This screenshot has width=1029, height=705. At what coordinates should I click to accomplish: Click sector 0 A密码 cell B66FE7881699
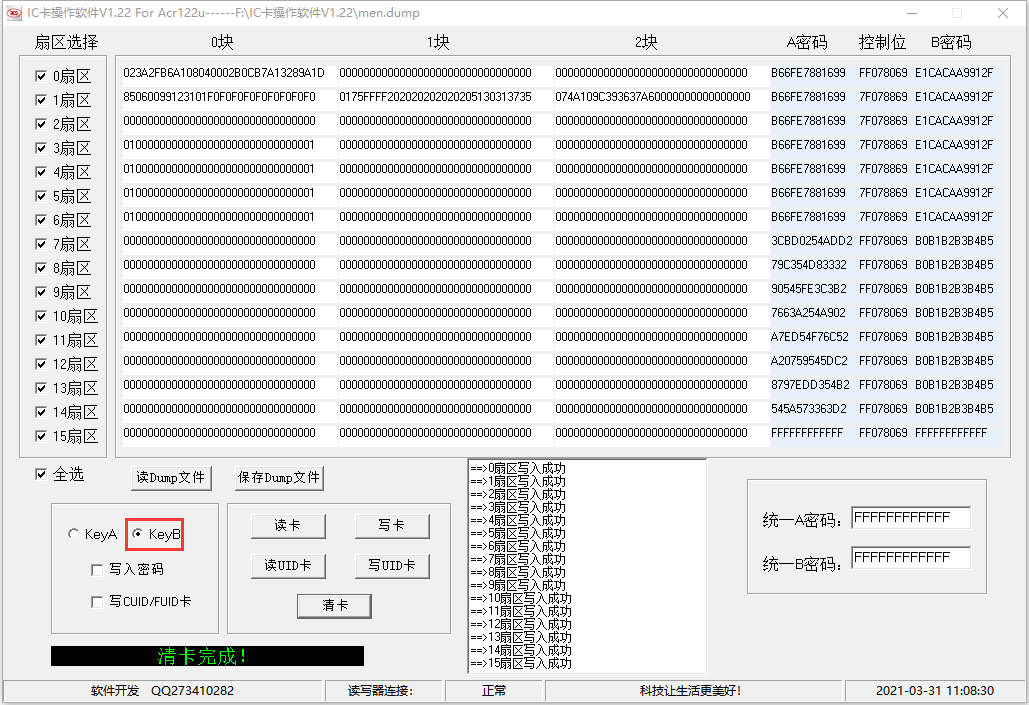pyautogui.click(x=808, y=73)
